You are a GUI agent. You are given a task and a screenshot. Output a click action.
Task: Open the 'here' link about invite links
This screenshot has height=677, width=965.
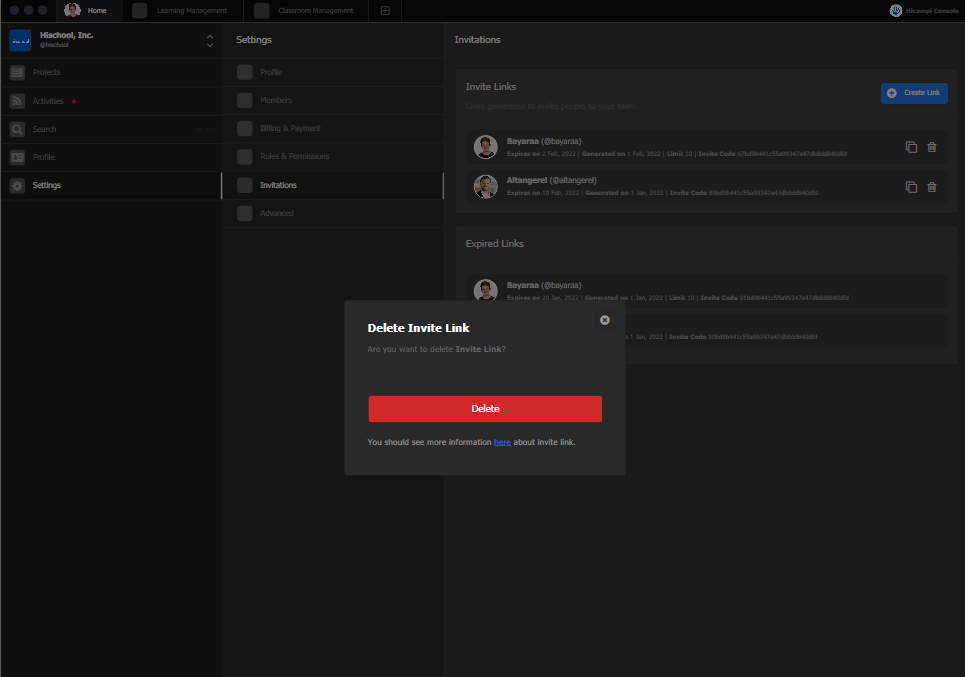click(x=502, y=442)
